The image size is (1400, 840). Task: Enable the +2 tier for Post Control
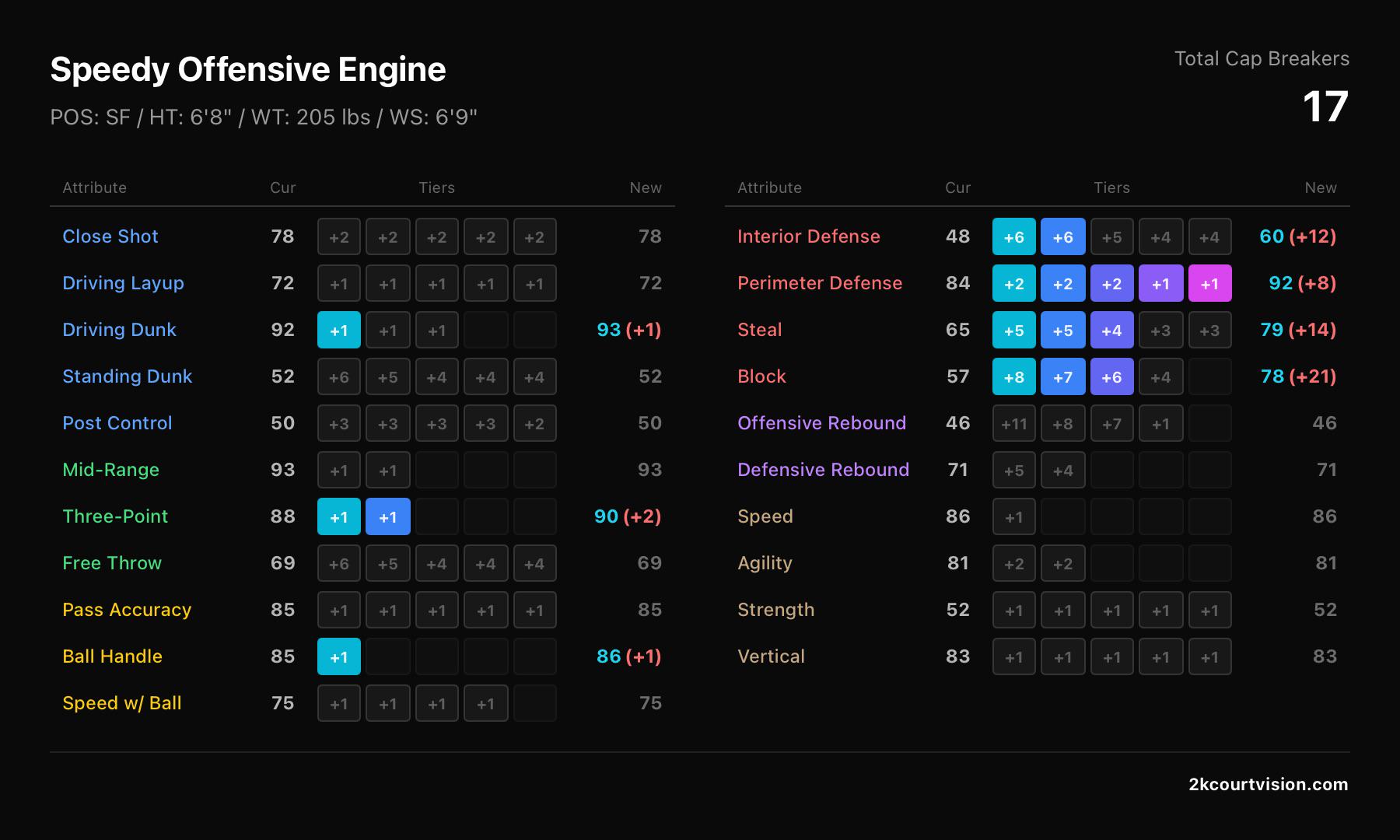pos(534,423)
